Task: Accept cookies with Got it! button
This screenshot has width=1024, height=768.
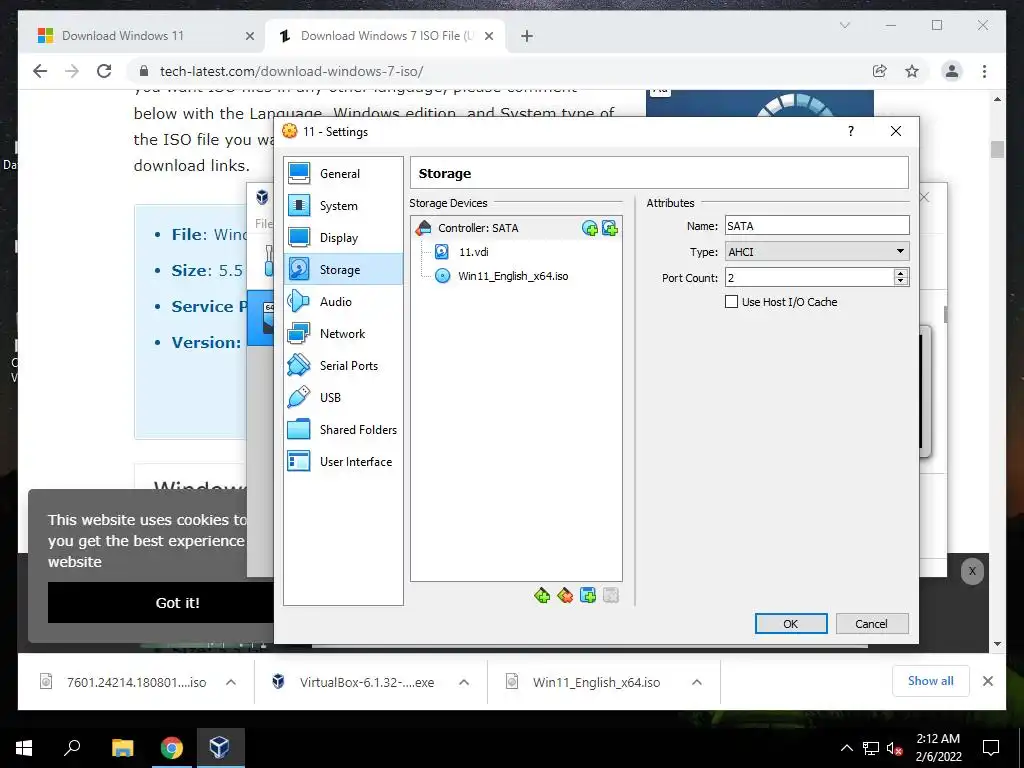Action: 178,602
